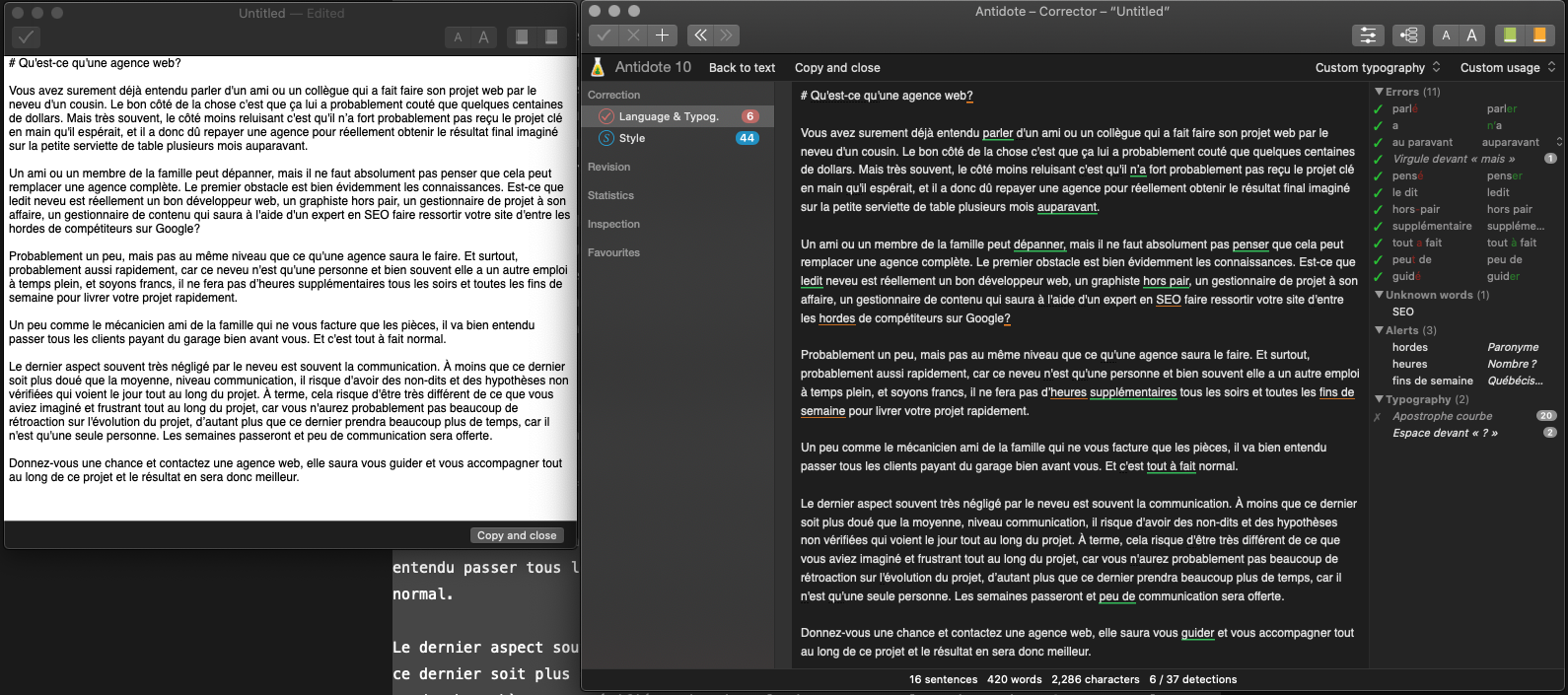The height and width of the screenshot is (695, 1568).
Task: Toggle green check for 'pensé' correction
Action: coord(1378,175)
